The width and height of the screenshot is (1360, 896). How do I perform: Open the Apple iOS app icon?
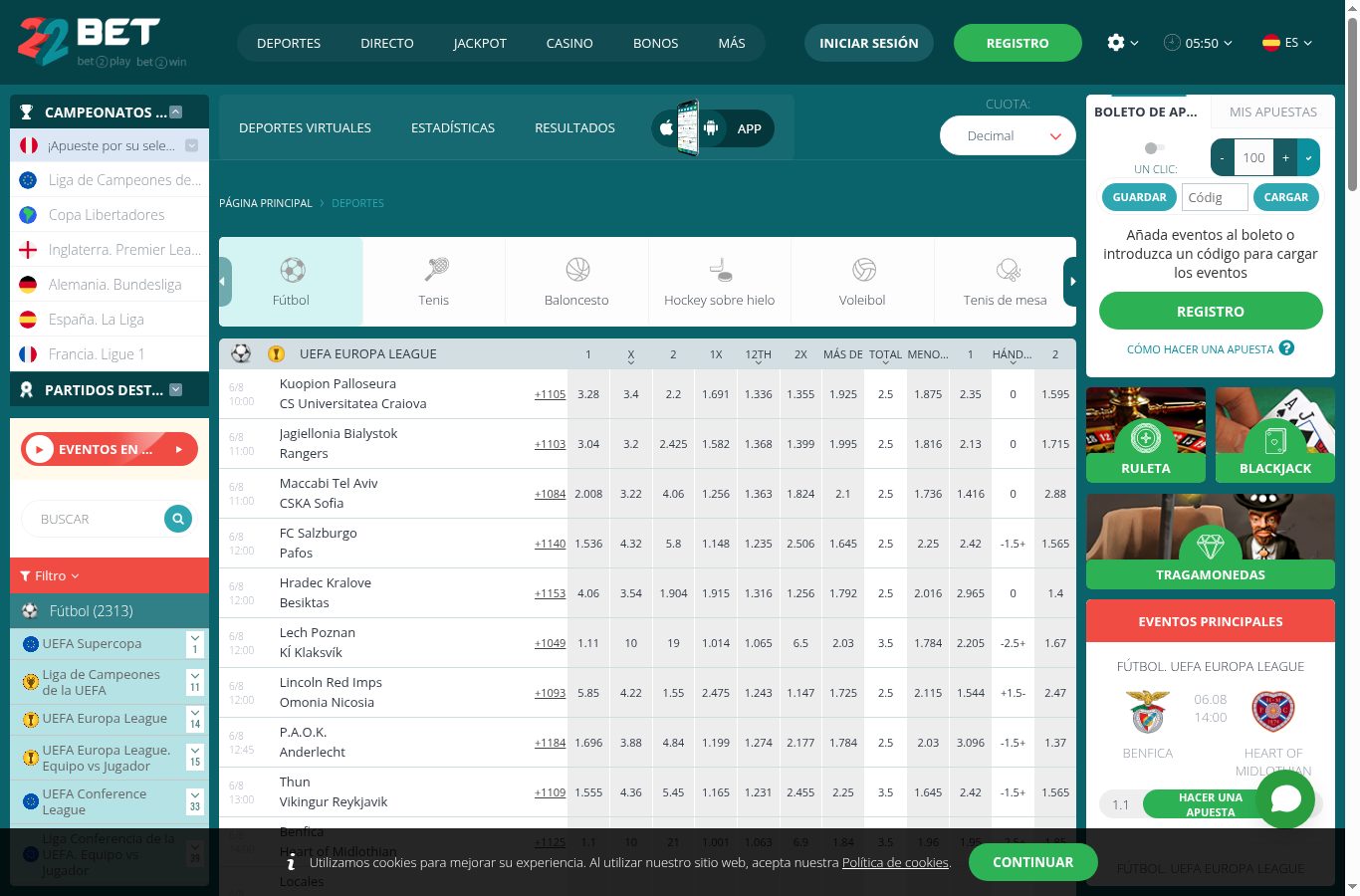[666, 128]
